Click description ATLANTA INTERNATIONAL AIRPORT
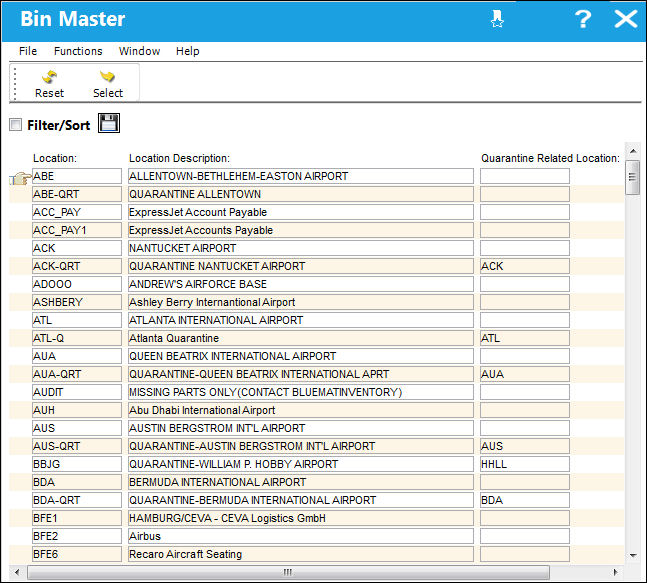Image resolution: width=647 pixels, height=583 pixels. [301, 320]
